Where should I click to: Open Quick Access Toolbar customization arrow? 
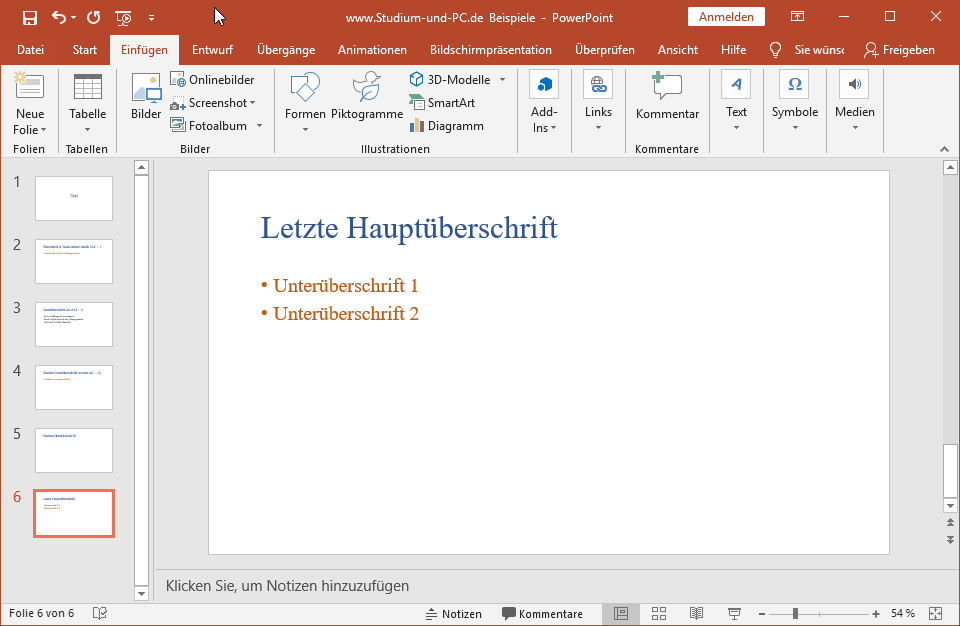pos(151,18)
